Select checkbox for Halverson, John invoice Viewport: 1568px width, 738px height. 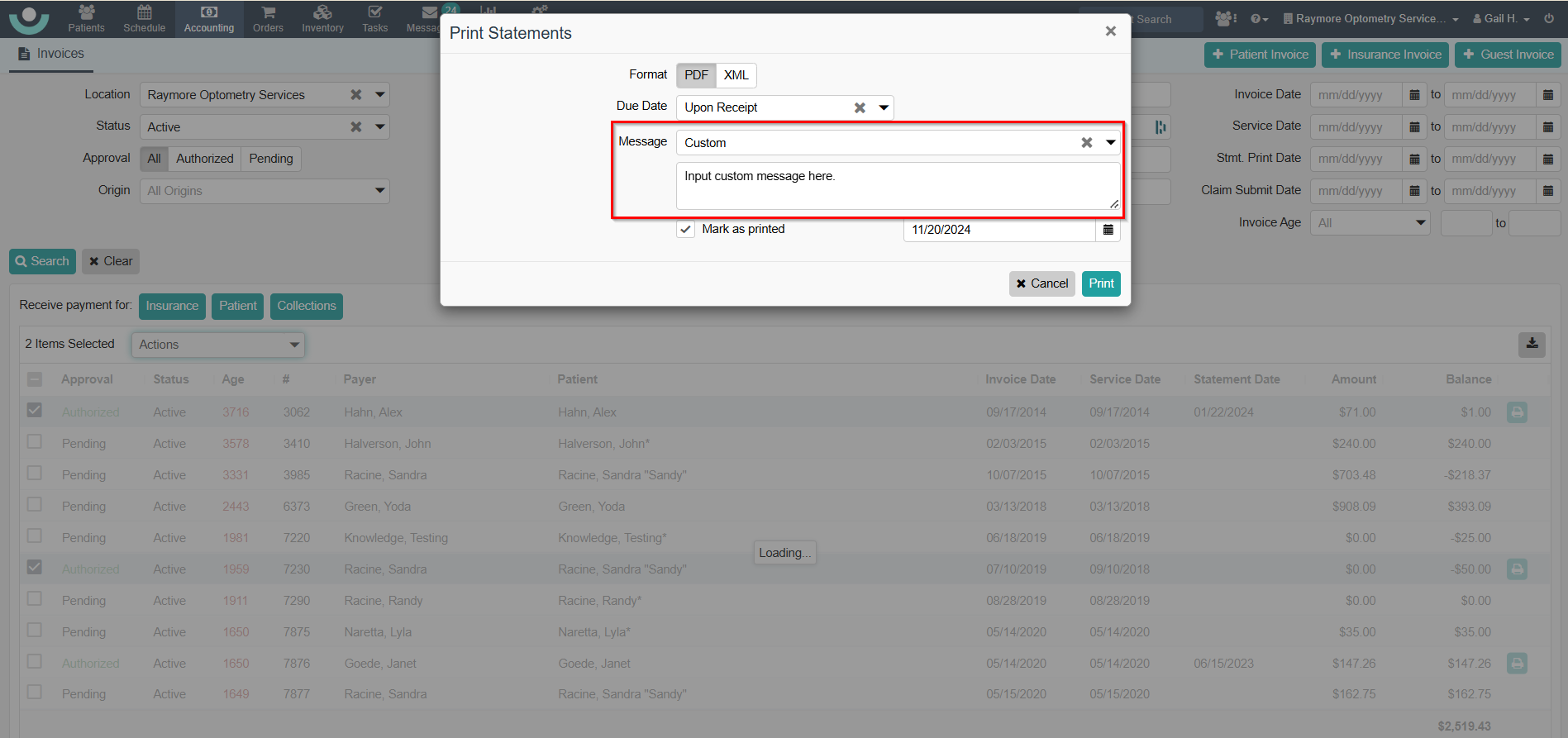(35, 442)
